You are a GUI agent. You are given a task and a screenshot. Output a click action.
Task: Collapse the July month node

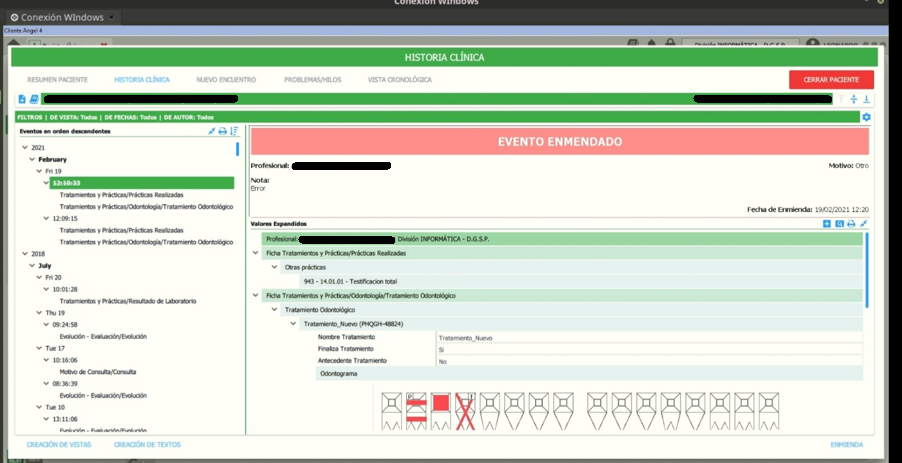[32, 266]
